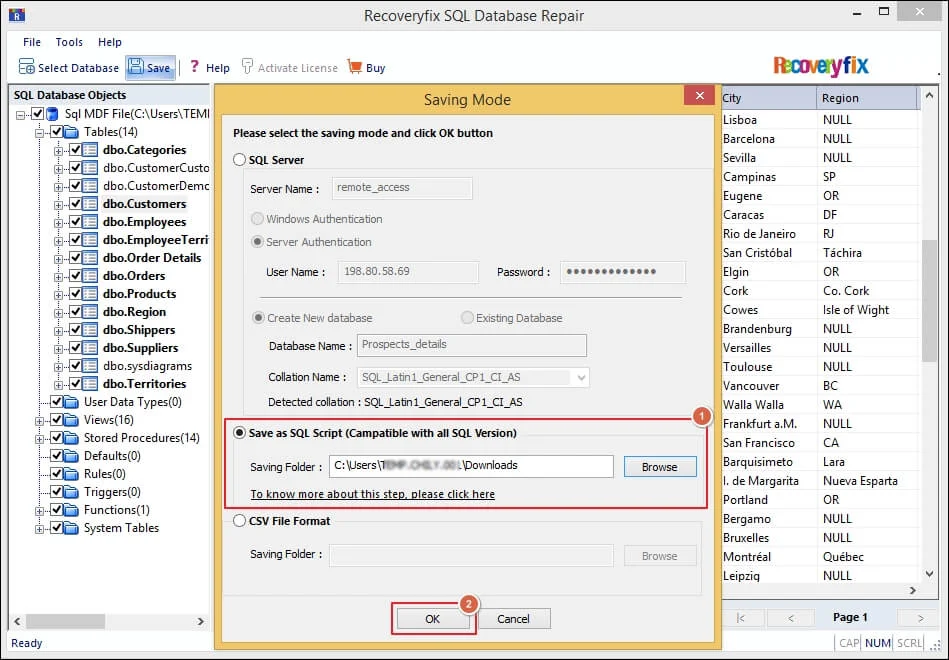Click the Triggers(0) folder icon

71,492
